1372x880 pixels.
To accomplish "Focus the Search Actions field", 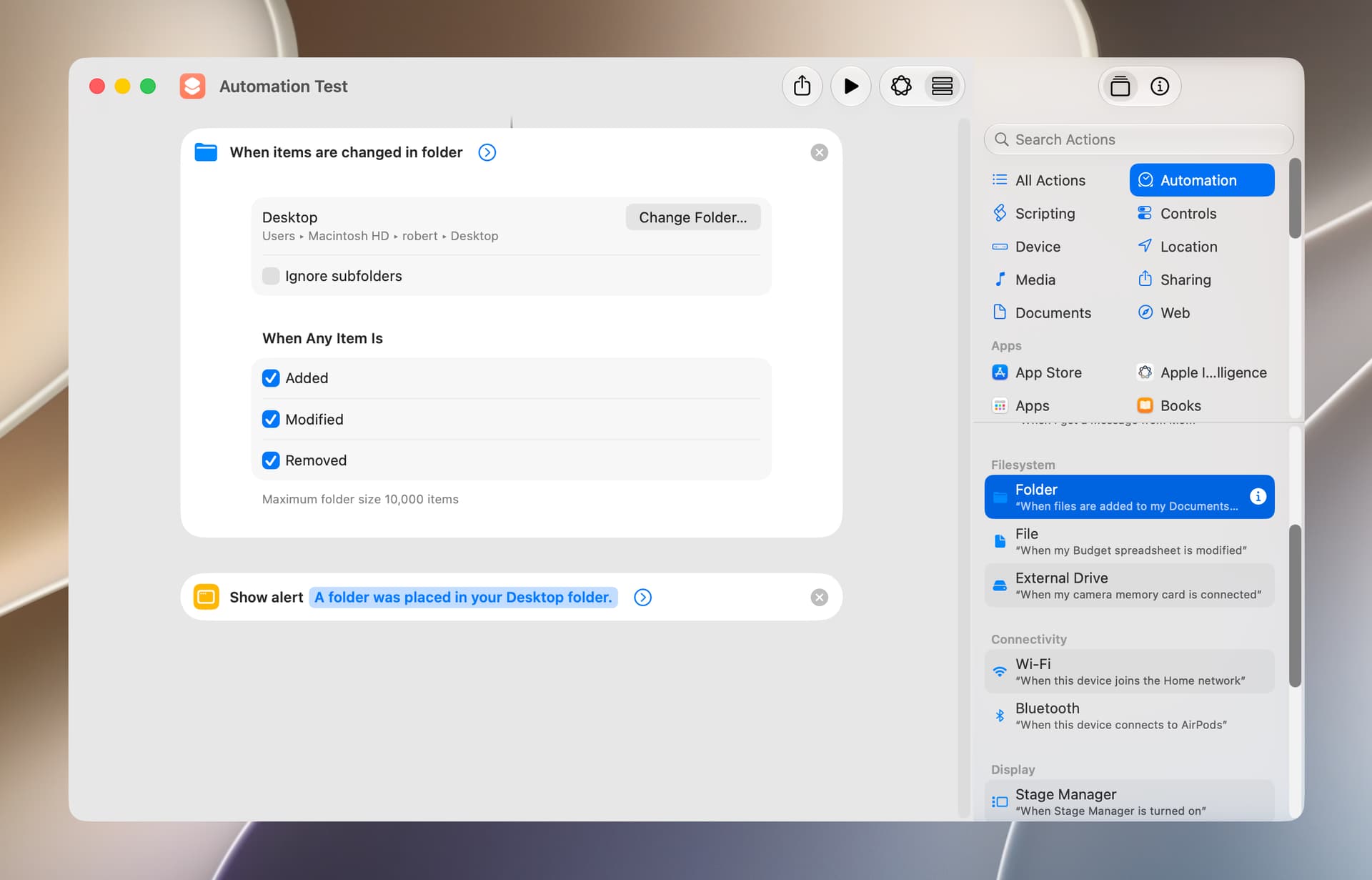I will point(1139,139).
